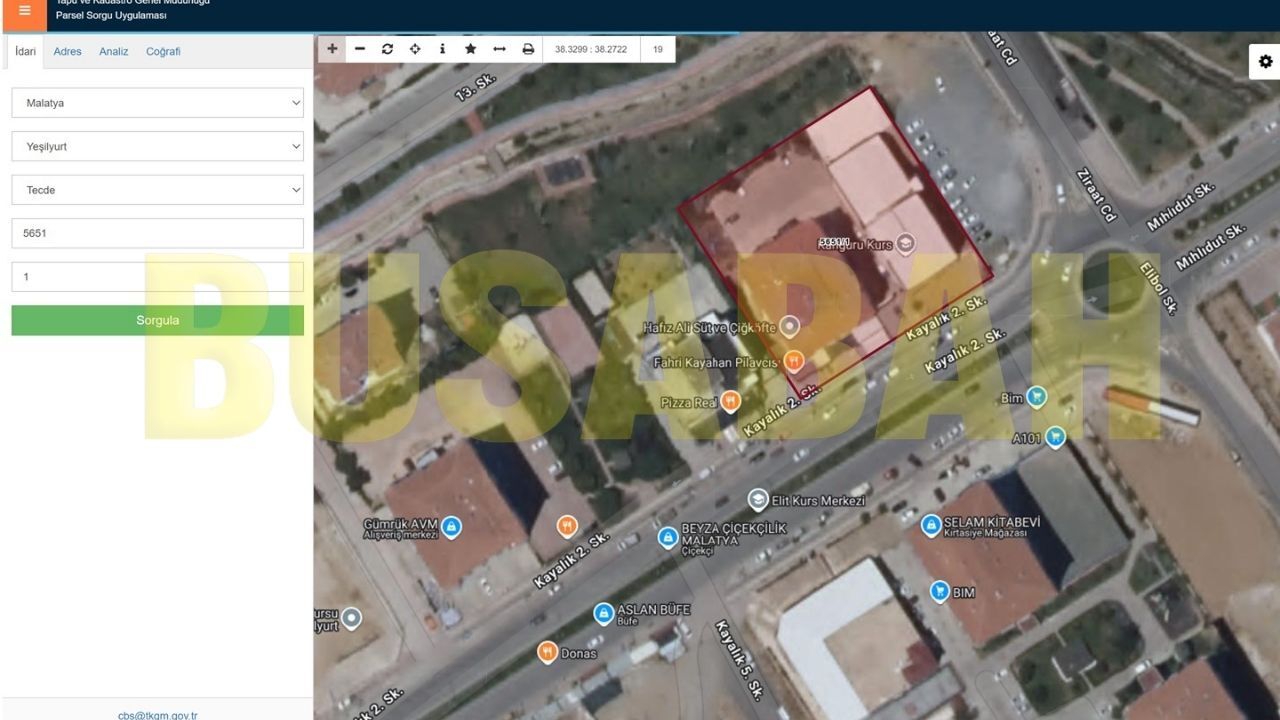Image resolution: width=1280 pixels, height=720 pixels.
Task: Switch to the Analiz tab
Action: (114, 51)
